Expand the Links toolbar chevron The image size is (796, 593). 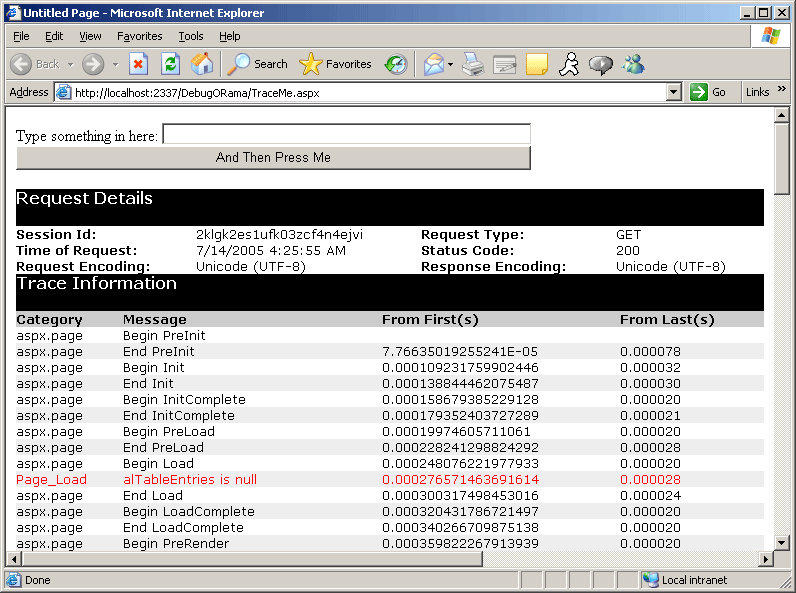781,91
